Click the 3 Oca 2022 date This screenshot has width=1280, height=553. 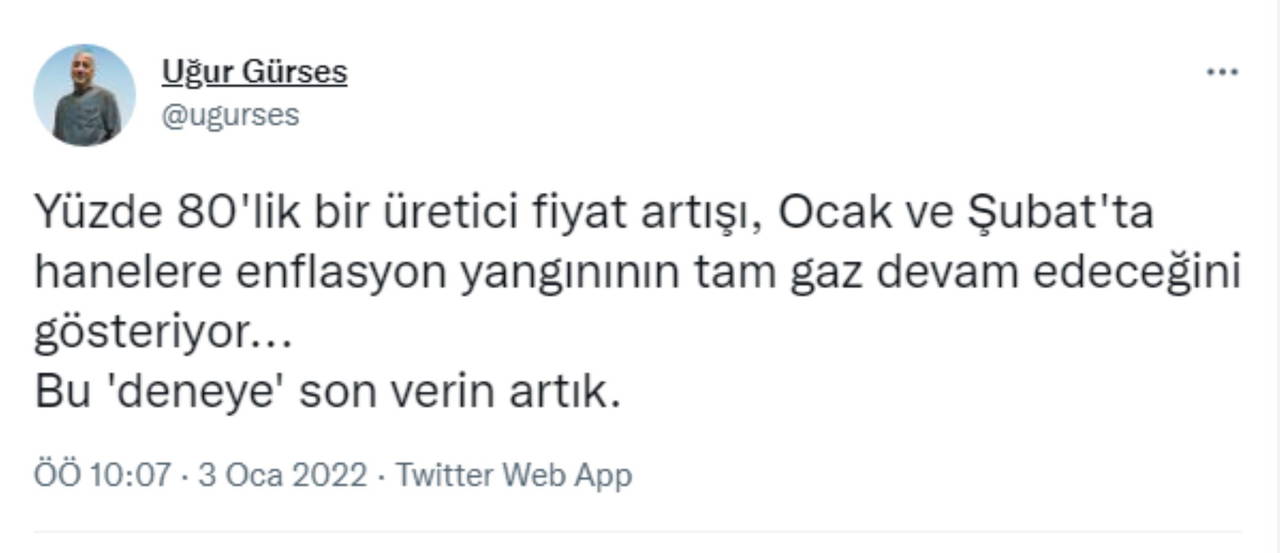pyautogui.click(x=283, y=474)
